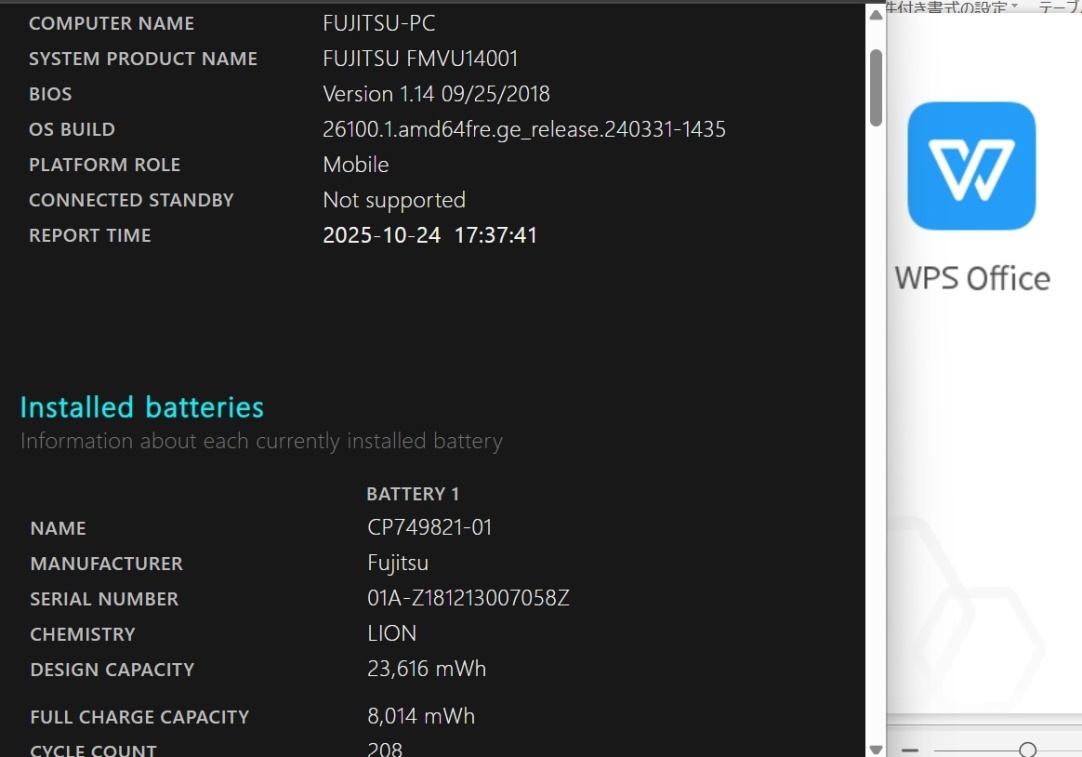1082x757 pixels.
Task: Click the PLATFORM ROLE label
Action: point(104,164)
